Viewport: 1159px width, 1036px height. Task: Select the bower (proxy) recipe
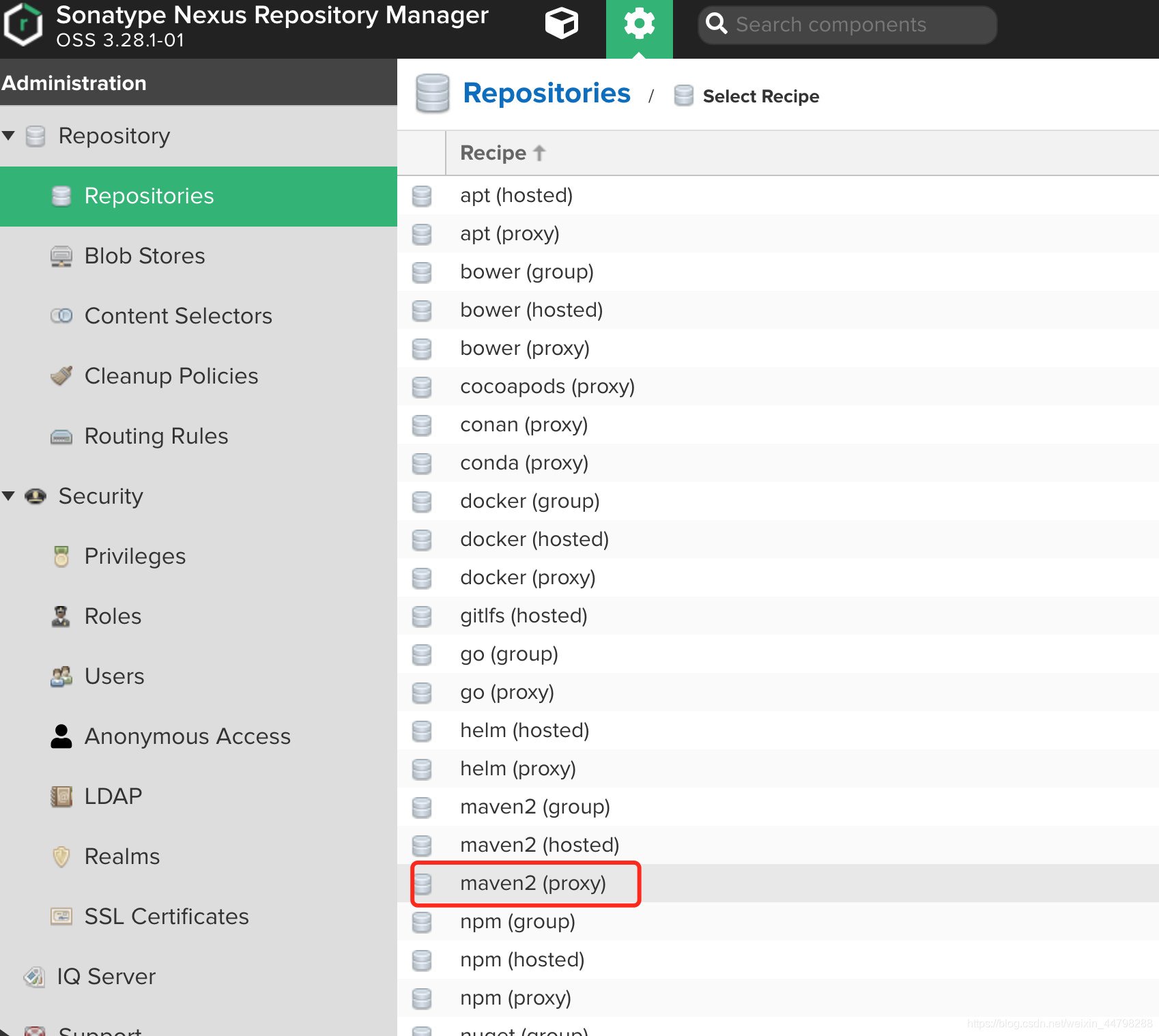click(778, 348)
